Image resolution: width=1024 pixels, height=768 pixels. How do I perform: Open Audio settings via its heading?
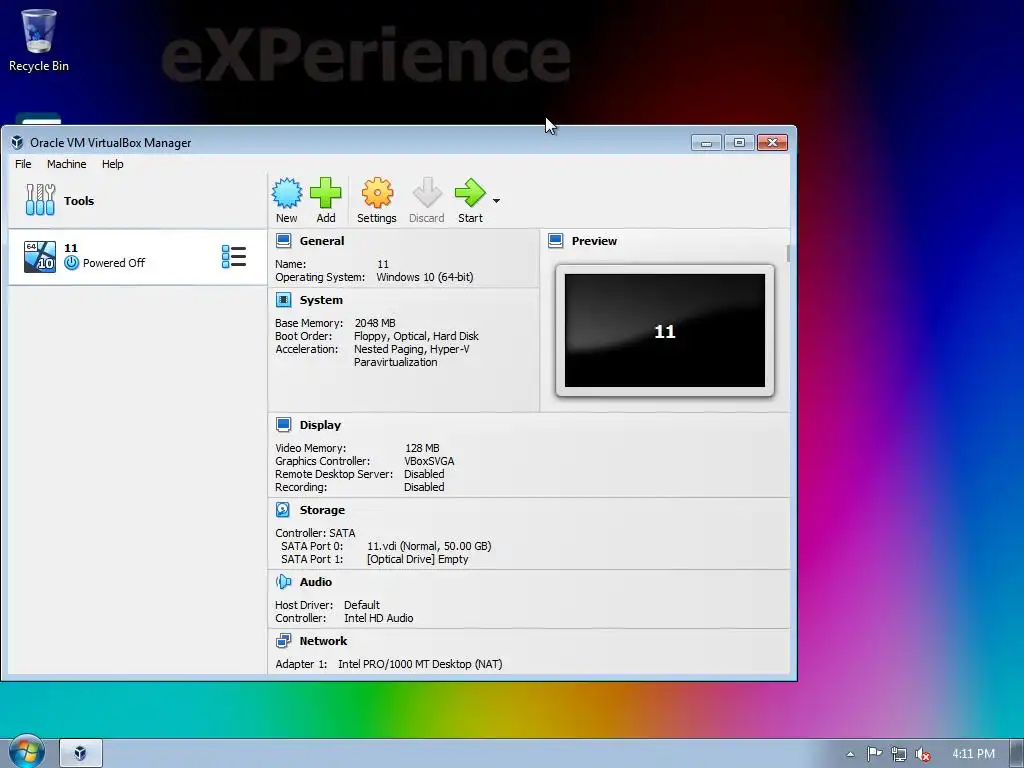[x=315, y=582]
